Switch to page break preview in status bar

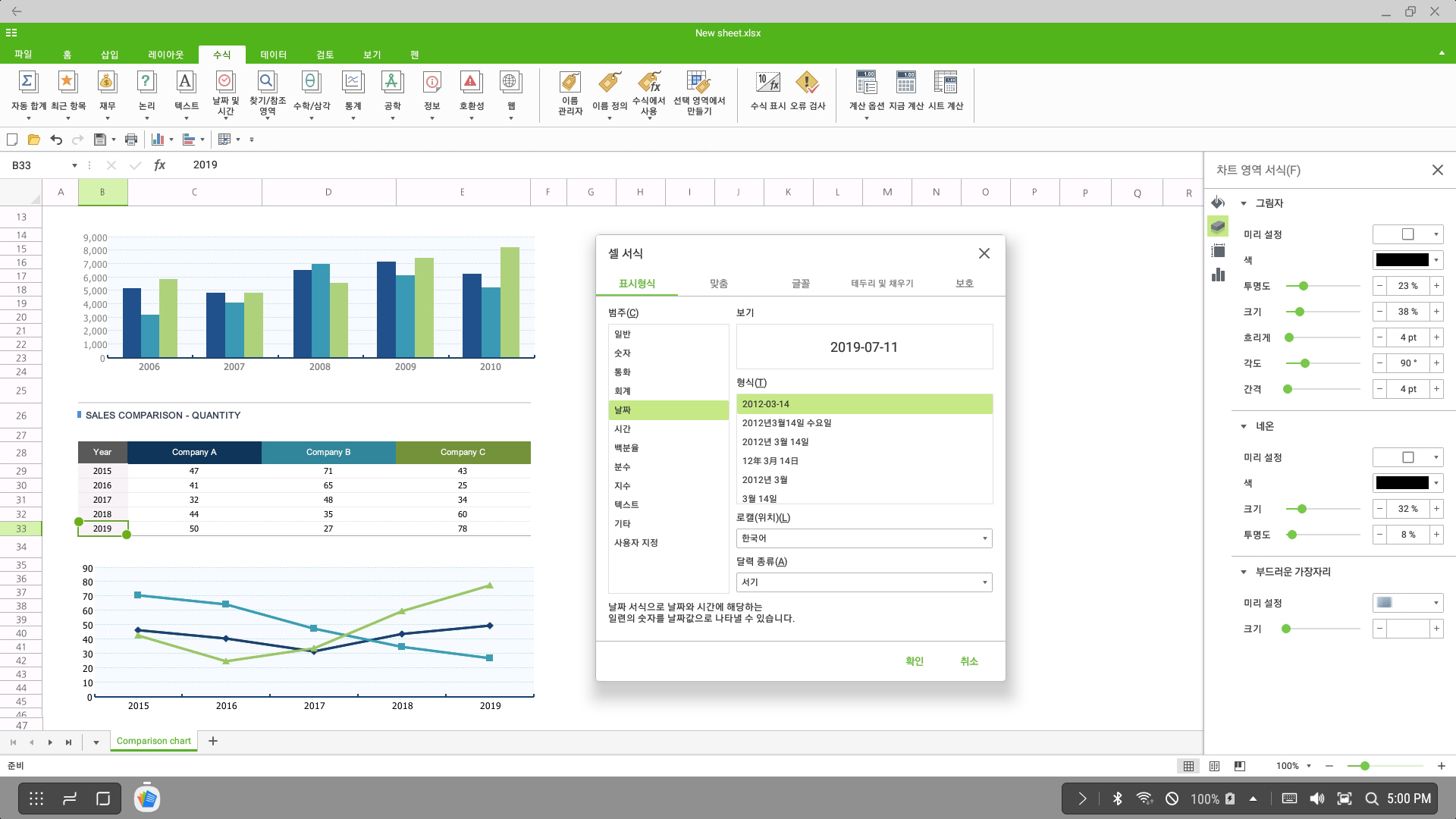click(1239, 766)
